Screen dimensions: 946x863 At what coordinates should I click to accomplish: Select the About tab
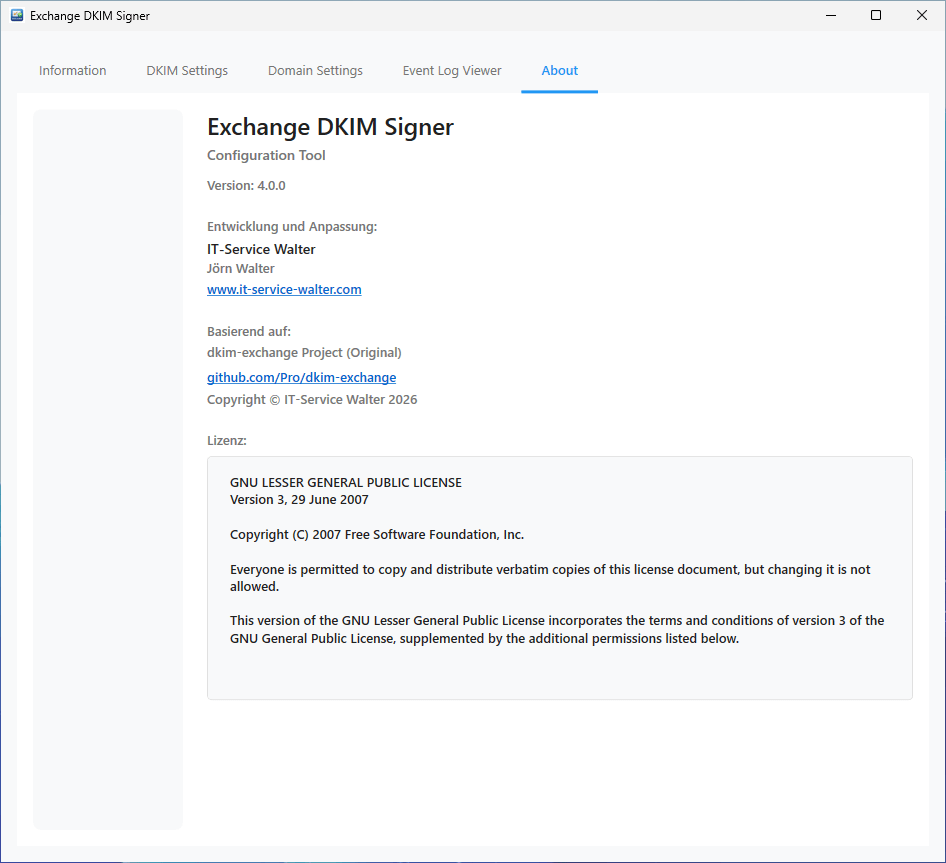click(559, 71)
